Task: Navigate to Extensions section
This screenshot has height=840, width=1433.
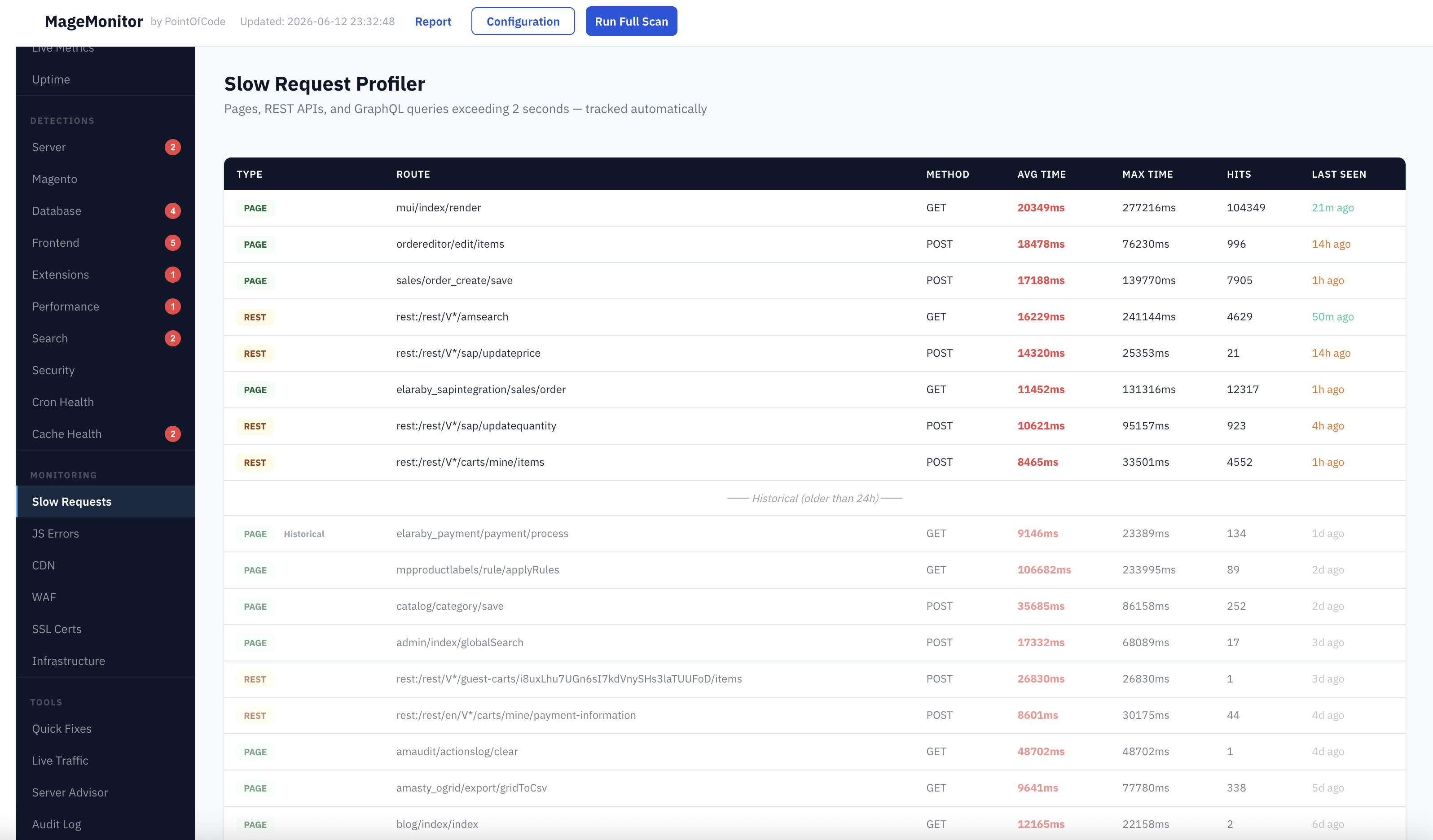Action: point(106,275)
